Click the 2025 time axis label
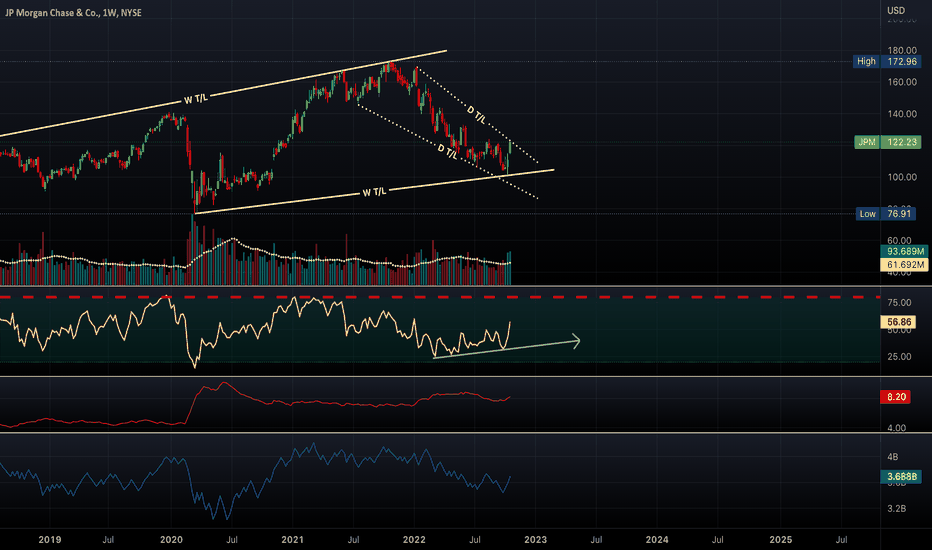This screenshot has width=932, height=550. click(x=780, y=540)
